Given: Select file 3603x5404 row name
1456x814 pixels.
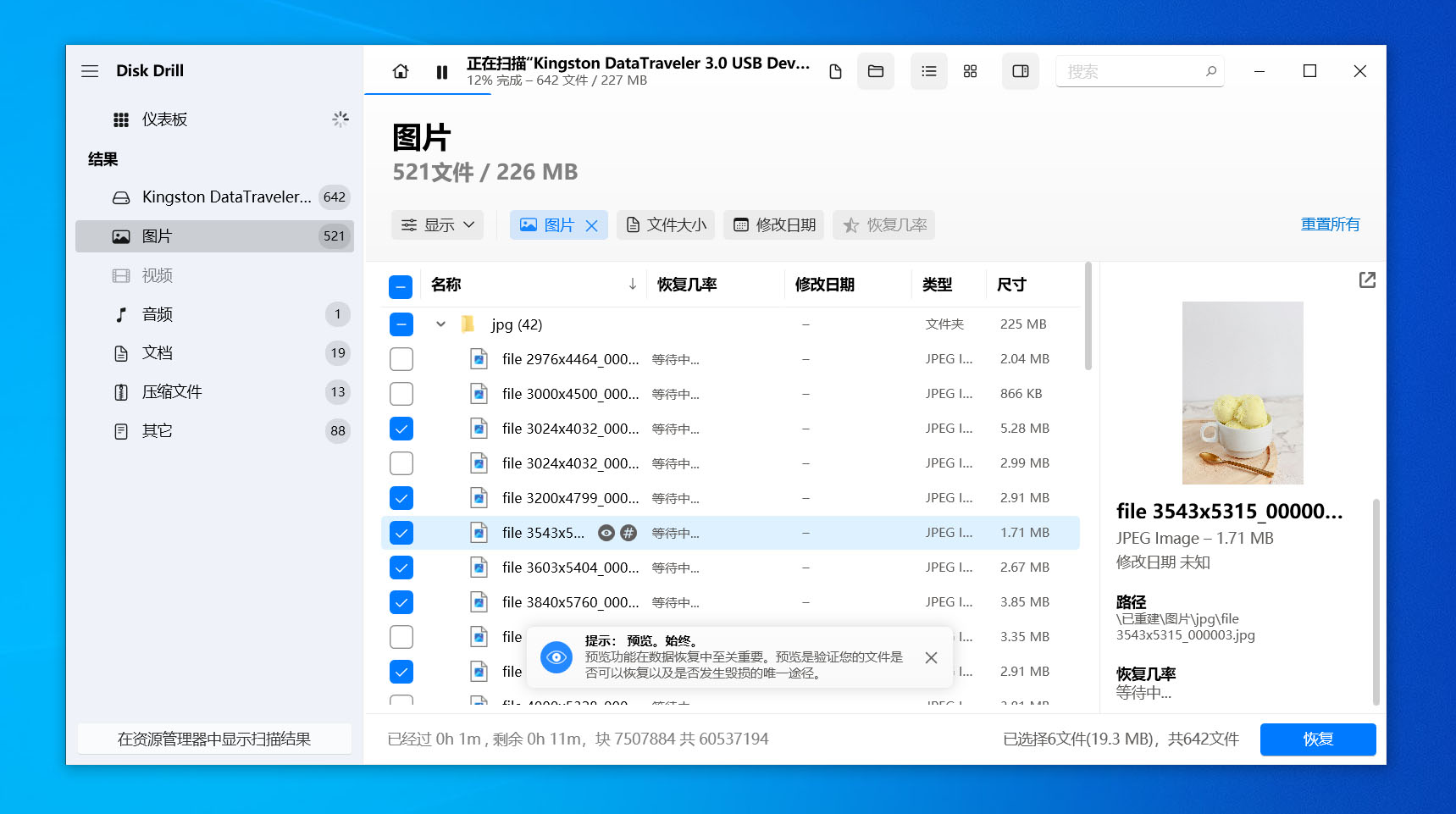Looking at the screenshot, I should [570, 568].
